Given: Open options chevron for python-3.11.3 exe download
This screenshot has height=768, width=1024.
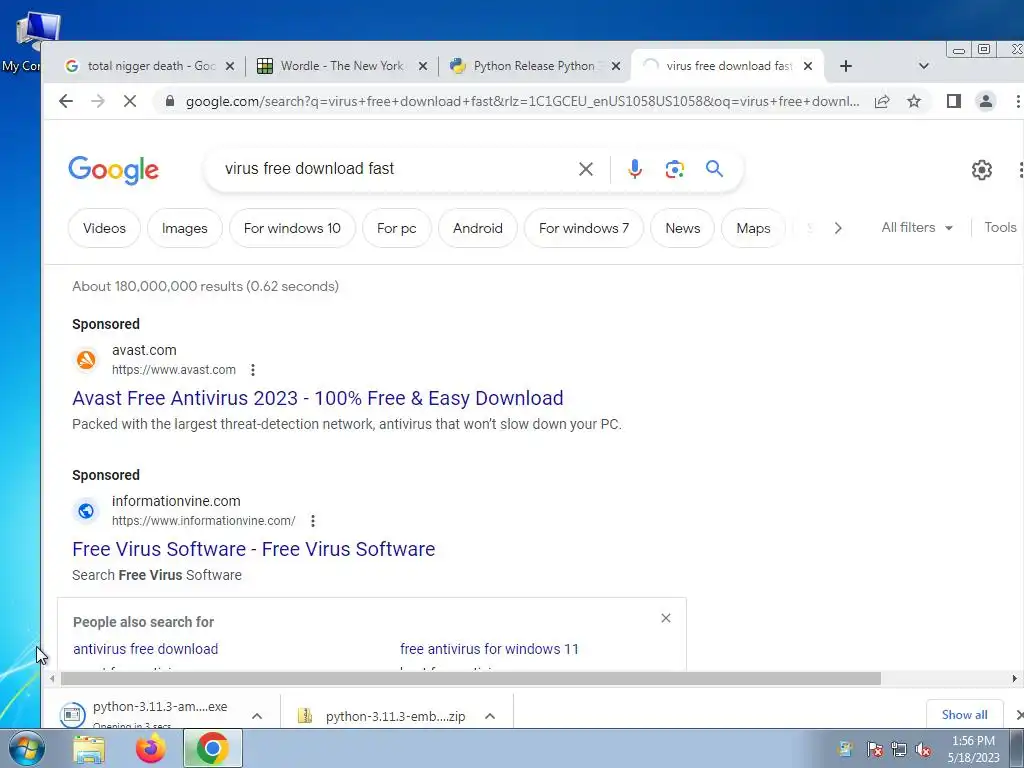Looking at the screenshot, I should [x=257, y=716].
